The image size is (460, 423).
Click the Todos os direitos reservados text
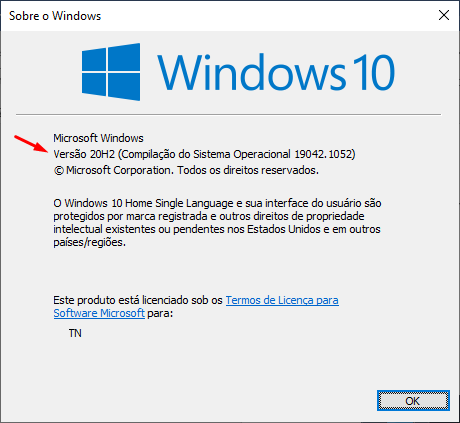click(248, 170)
